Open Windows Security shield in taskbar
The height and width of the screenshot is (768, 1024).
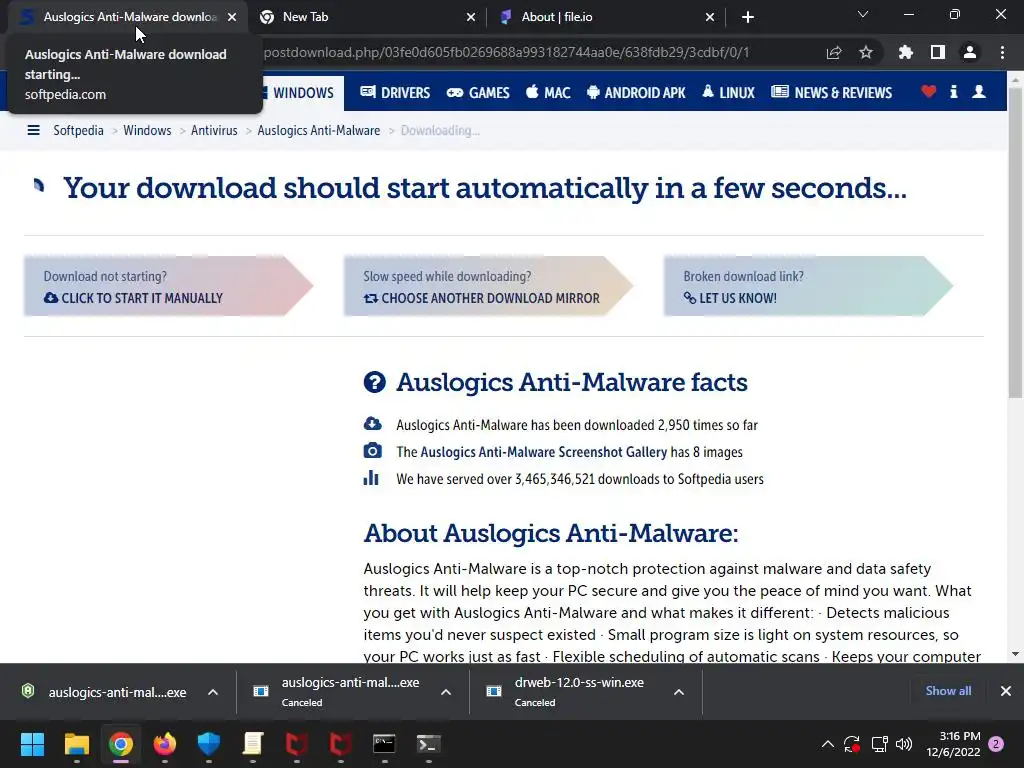point(209,744)
